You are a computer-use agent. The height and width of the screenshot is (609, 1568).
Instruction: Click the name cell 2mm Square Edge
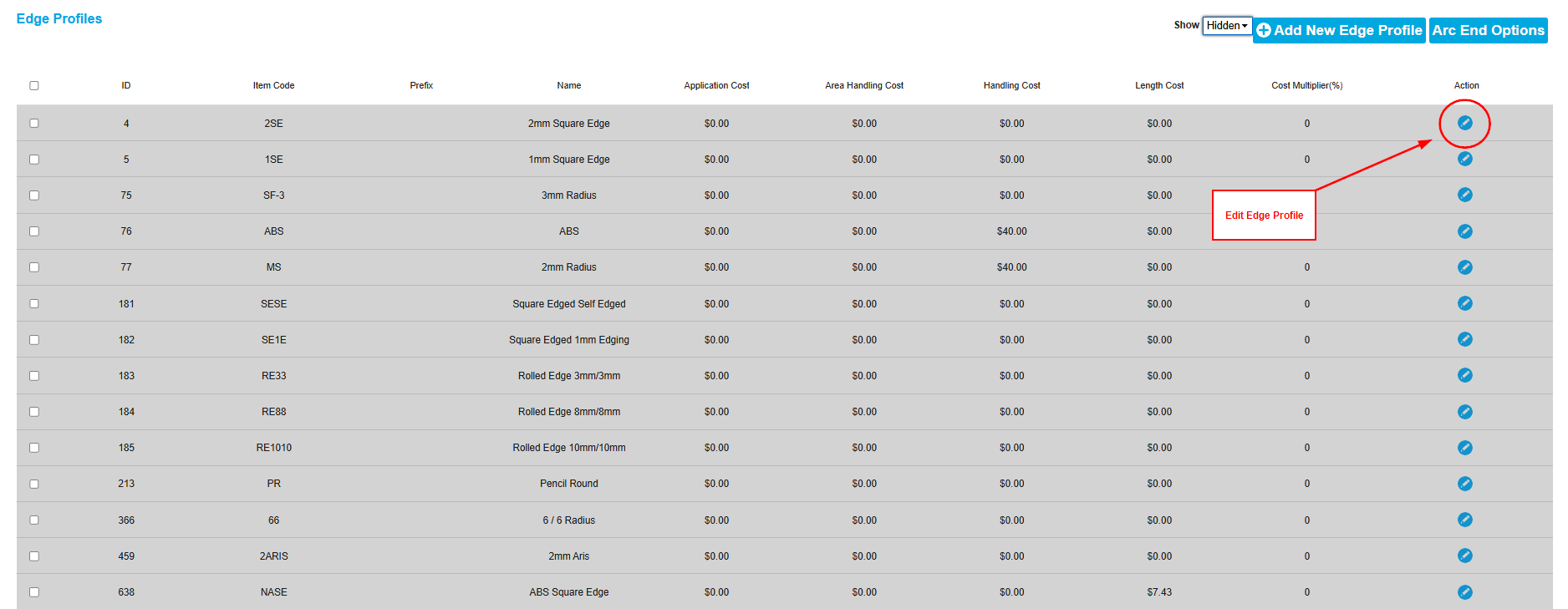[569, 124]
